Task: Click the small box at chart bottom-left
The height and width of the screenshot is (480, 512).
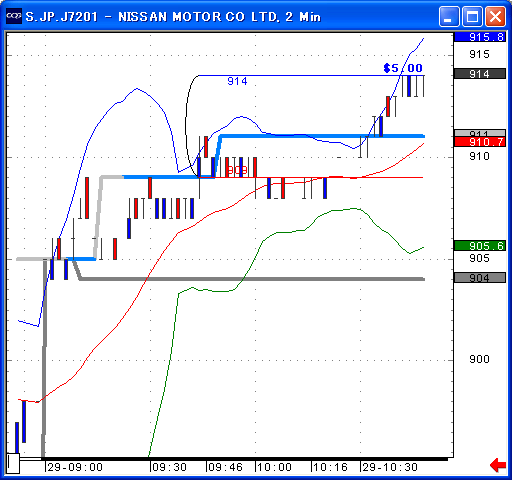Action: pyautogui.click(x=13, y=463)
